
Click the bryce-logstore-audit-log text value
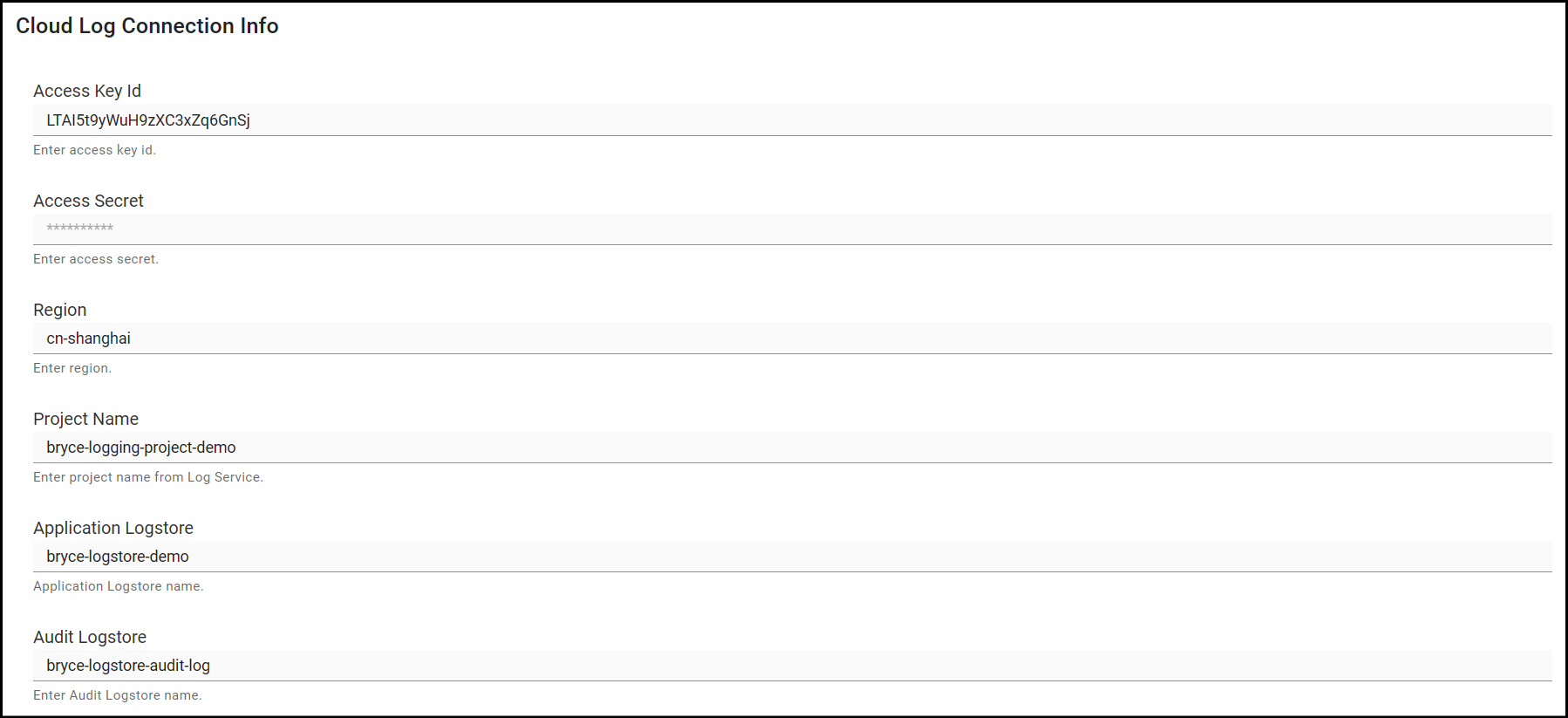tap(128, 666)
